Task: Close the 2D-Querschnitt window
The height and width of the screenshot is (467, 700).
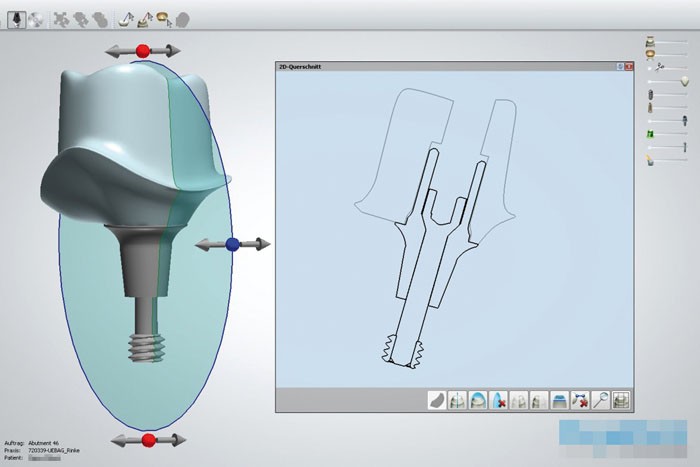Action: [x=629, y=67]
